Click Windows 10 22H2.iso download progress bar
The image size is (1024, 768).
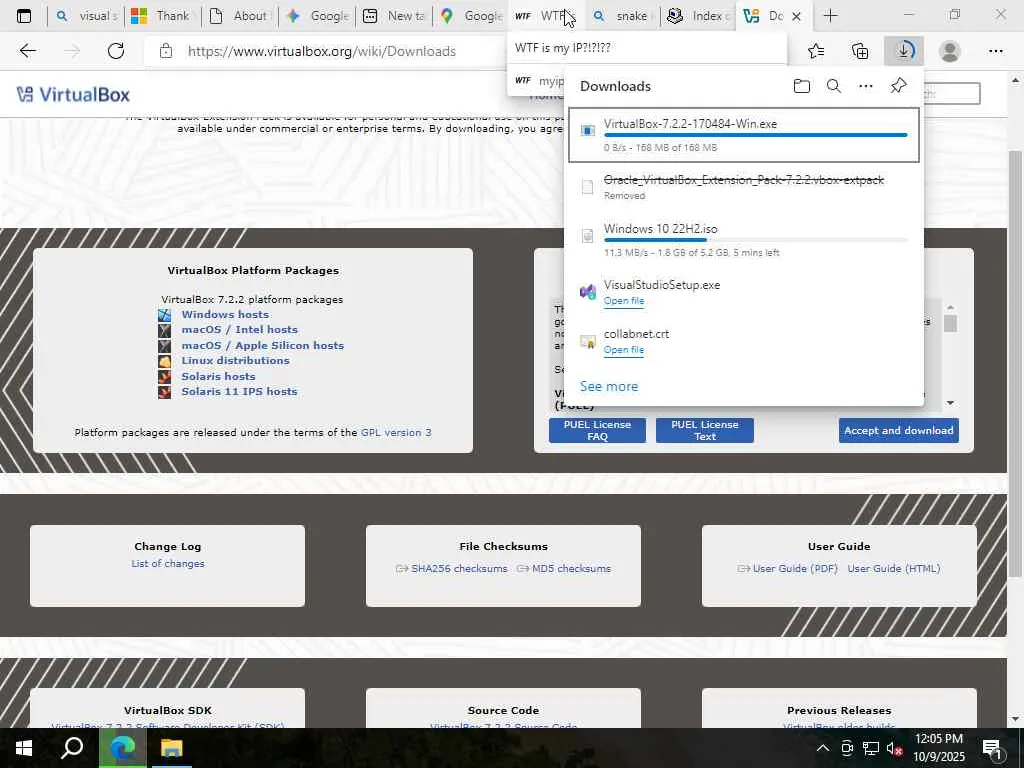point(756,240)
